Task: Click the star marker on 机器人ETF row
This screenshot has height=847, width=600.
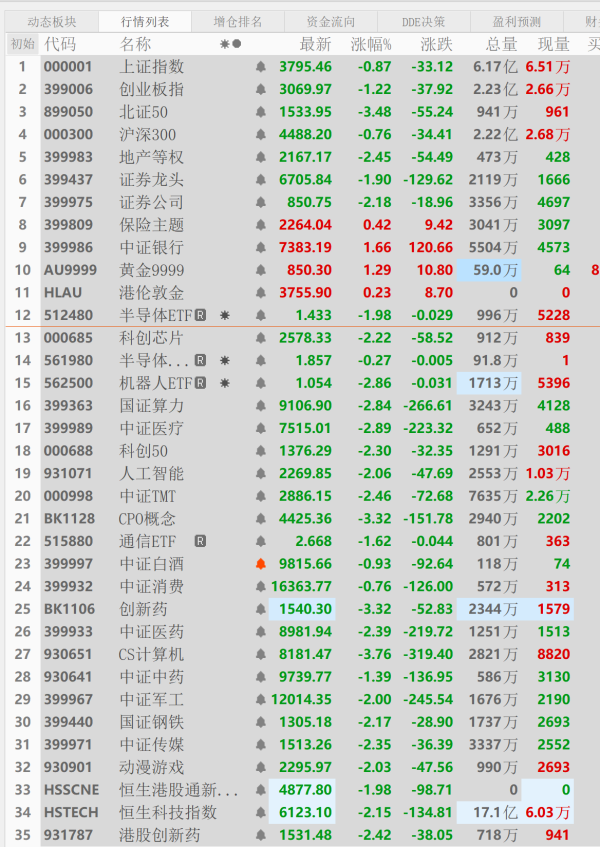Action: (x=225, y=383)
